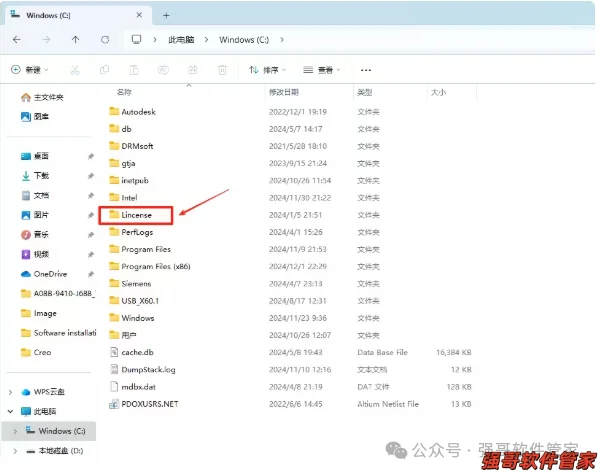Select the Lincense folder

tap(130, 215)
